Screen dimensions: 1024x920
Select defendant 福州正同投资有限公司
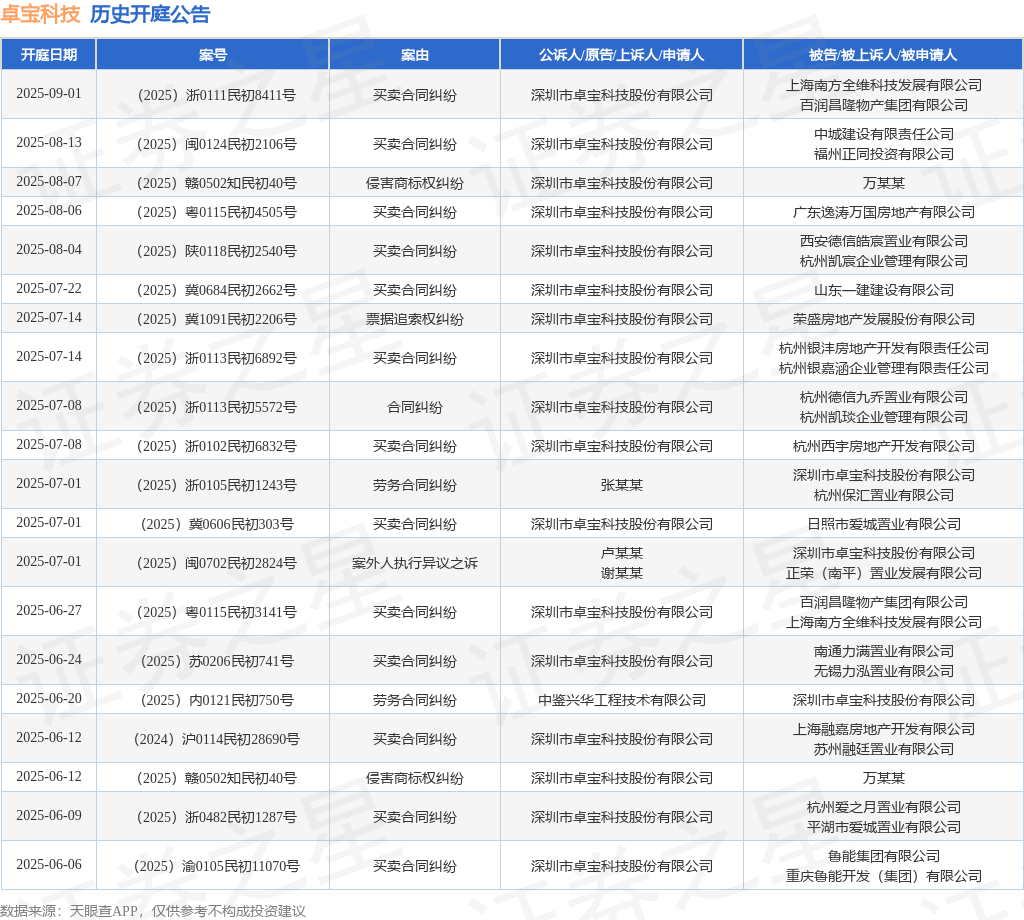tap(884, 154)
